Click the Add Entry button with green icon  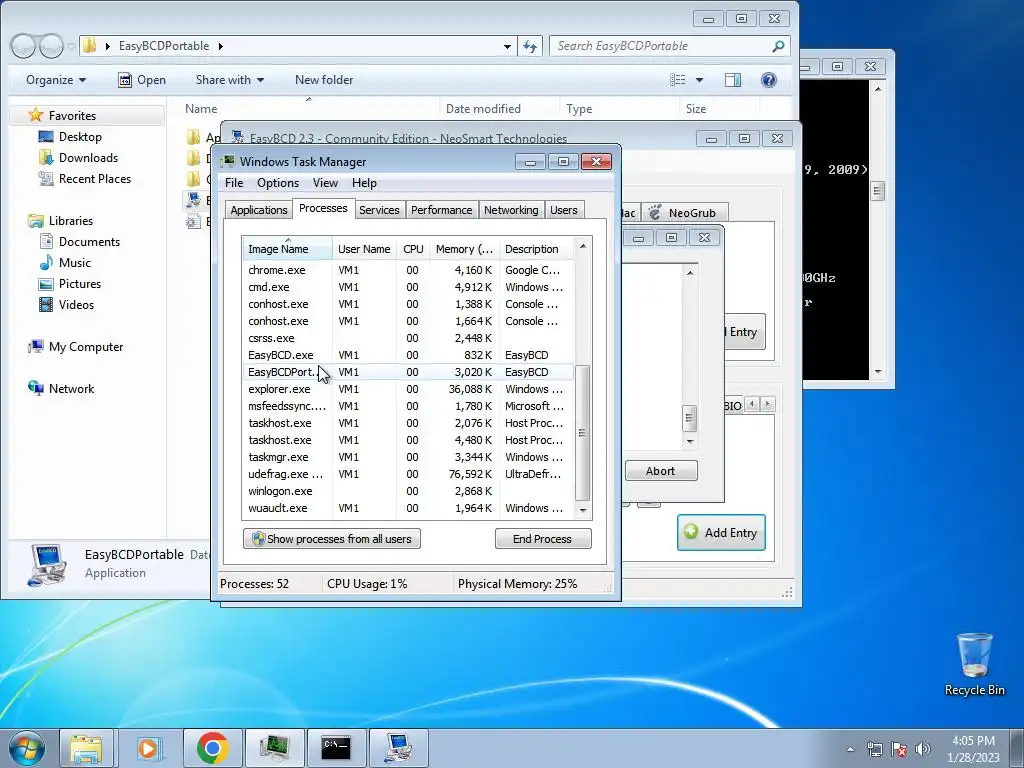click(x=721, y=532)
